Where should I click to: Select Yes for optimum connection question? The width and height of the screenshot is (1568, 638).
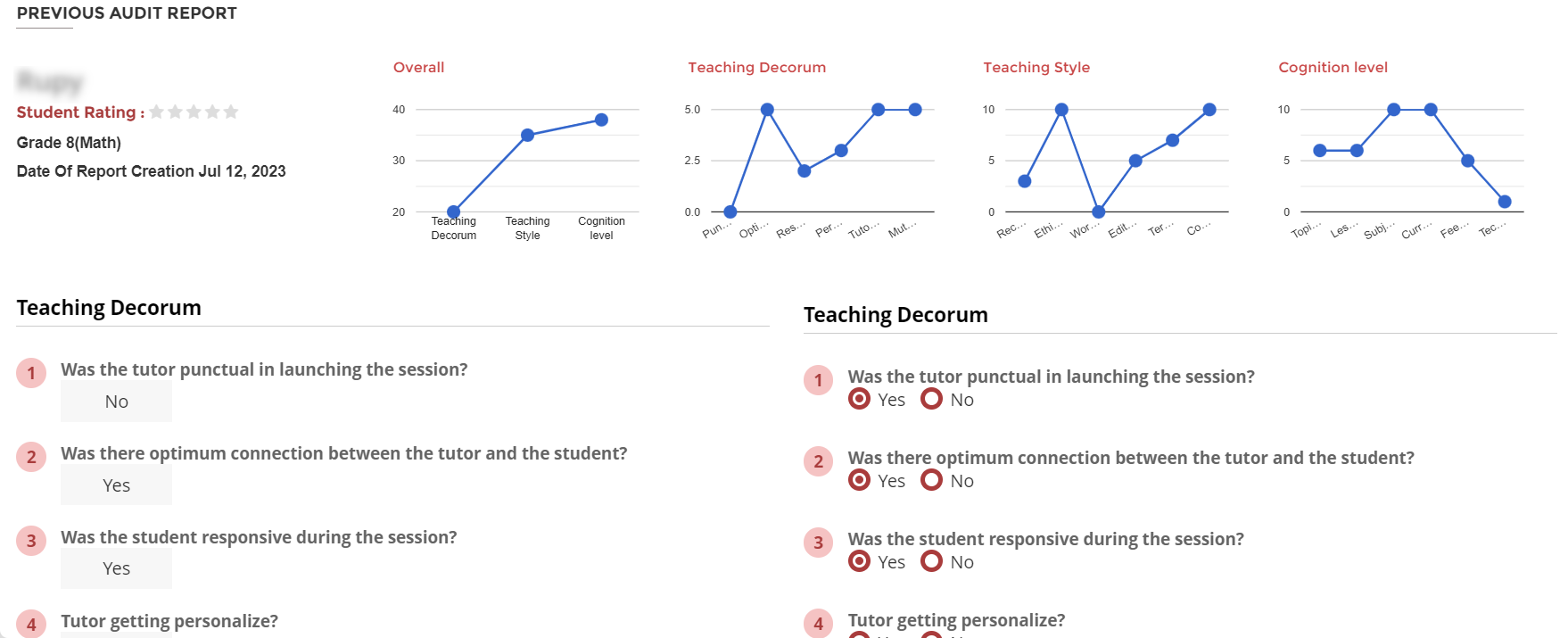(860, 480)
